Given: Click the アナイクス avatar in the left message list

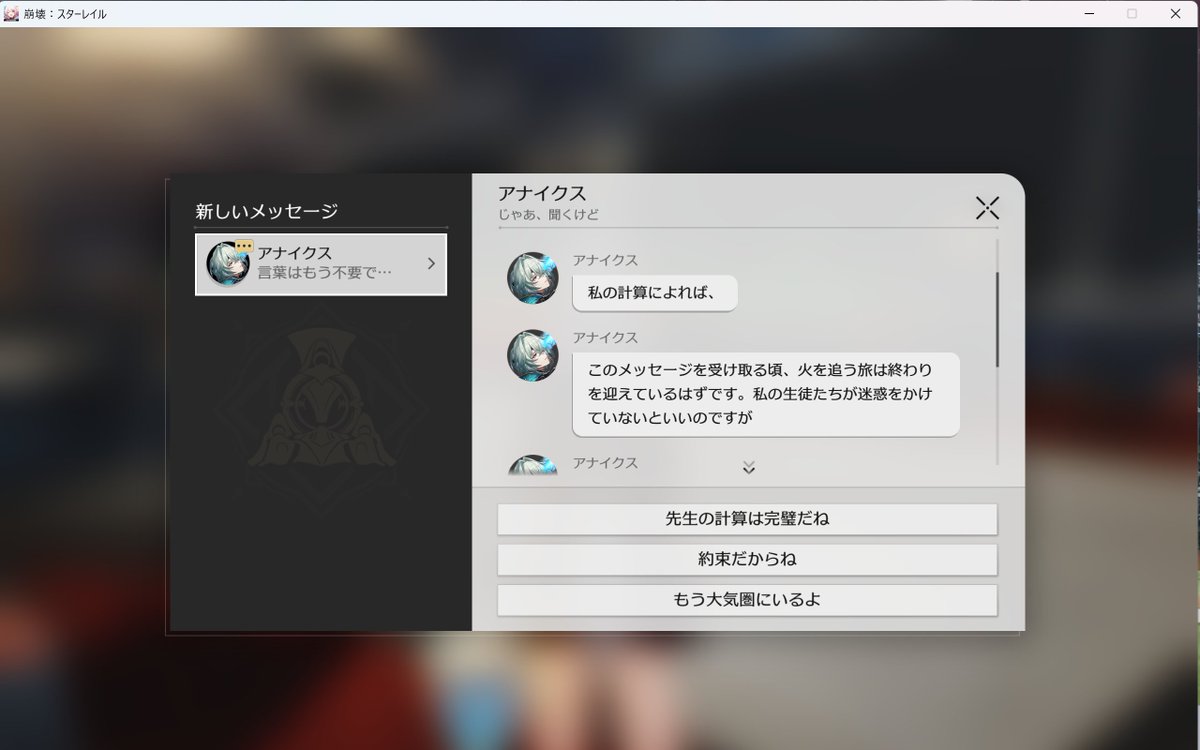Looking at the screenshot, I should click(228, 264).
